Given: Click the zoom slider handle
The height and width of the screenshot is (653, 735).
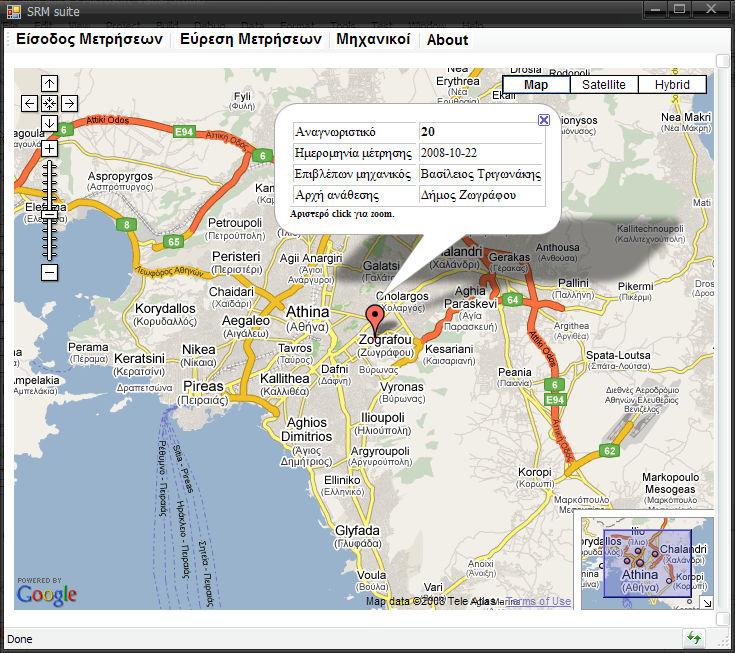Looking at the screenshot, I should [x=49, y=215].
